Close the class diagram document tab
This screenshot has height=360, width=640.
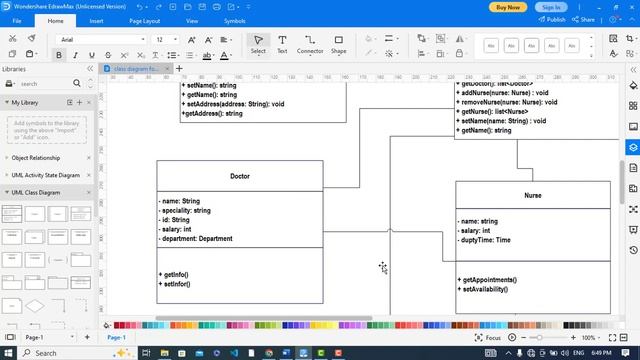[167, 69]
